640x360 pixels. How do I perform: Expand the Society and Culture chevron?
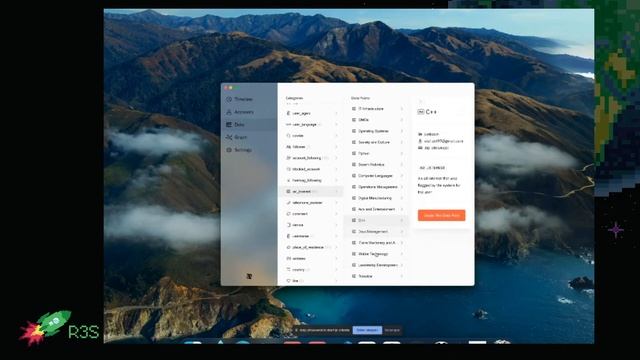pos(402,142)
